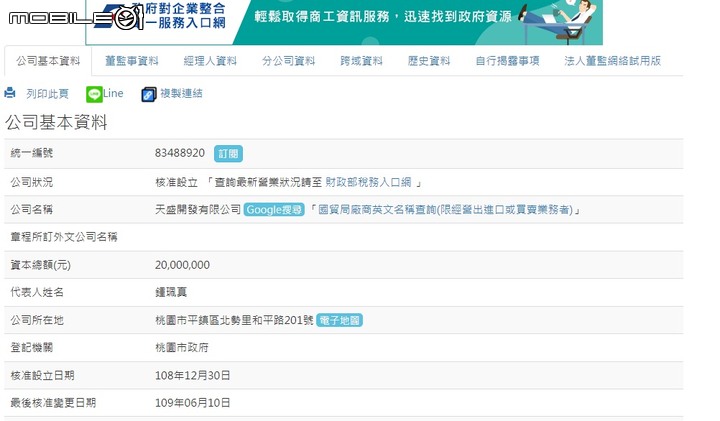Viewport: 720px width, 421px height.
Task: Click the 最後核准變更日期 label
Action: [x=53, y=403]
